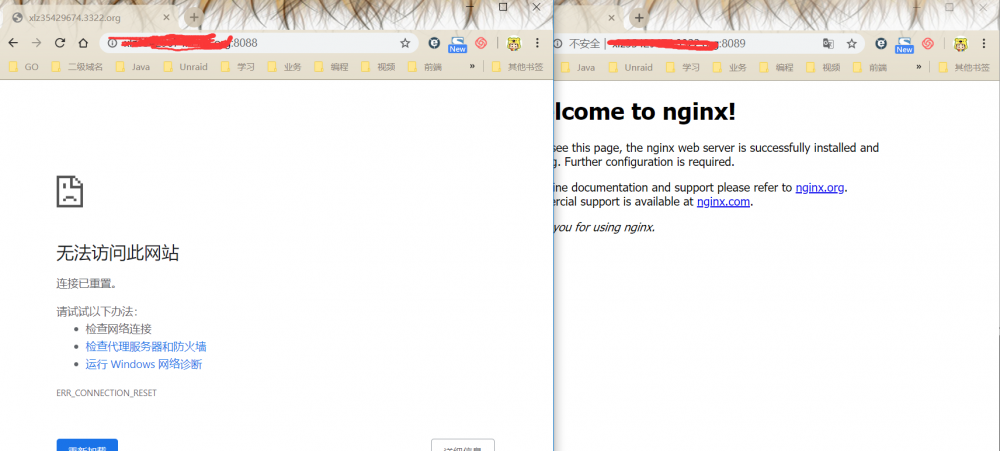Open the 视频 bookmark folder in left window
The image size is (1000, 451).
click(x=378, y=66)
